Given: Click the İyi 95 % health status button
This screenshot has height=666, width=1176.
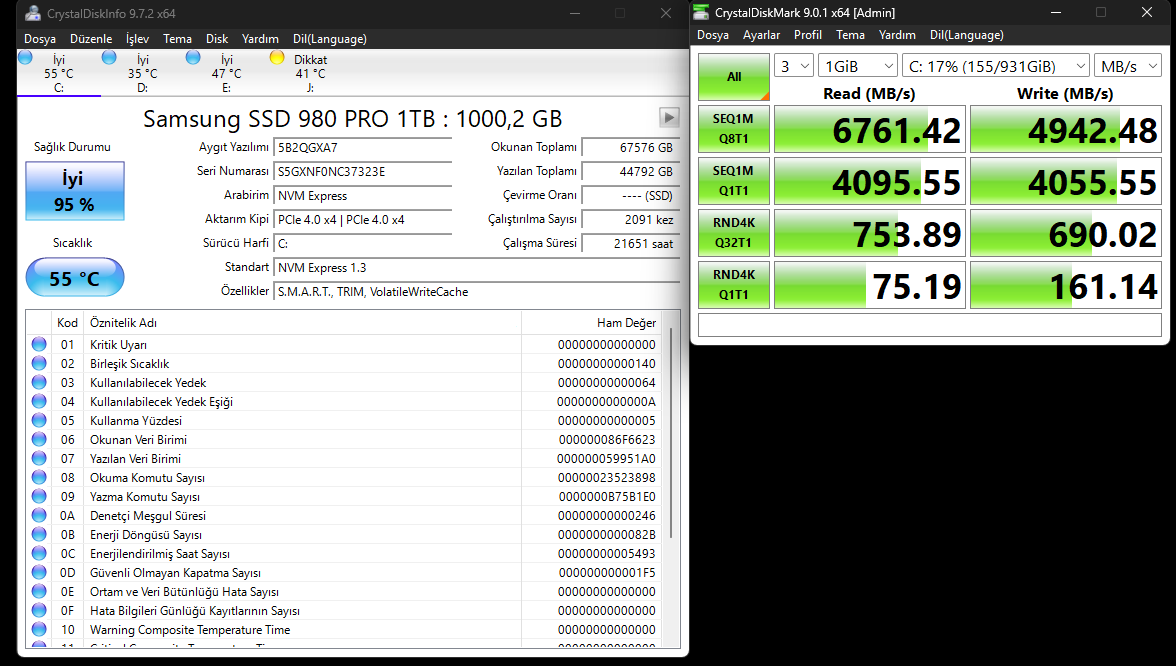Looking at the screenshot, I should (74, 190).
